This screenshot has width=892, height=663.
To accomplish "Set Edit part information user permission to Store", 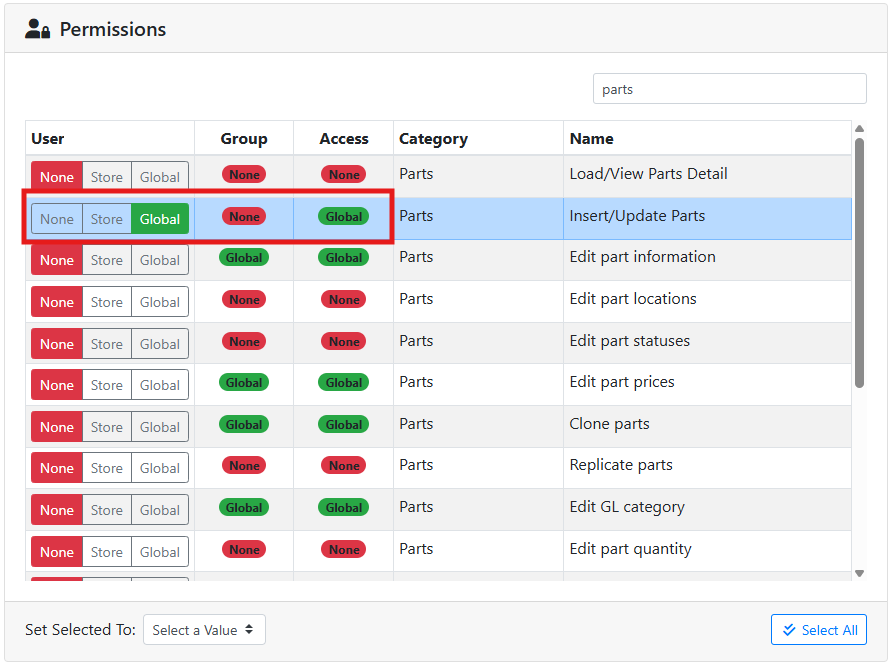I will pyautogui.click(x=107, y=260).
